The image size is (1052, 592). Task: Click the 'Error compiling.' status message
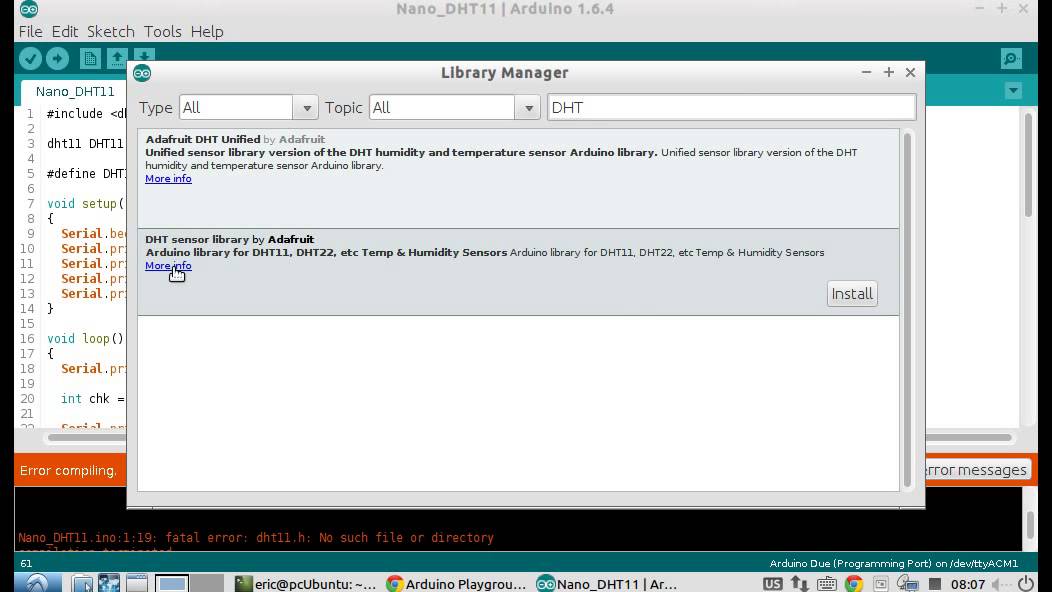click(68, 471)
